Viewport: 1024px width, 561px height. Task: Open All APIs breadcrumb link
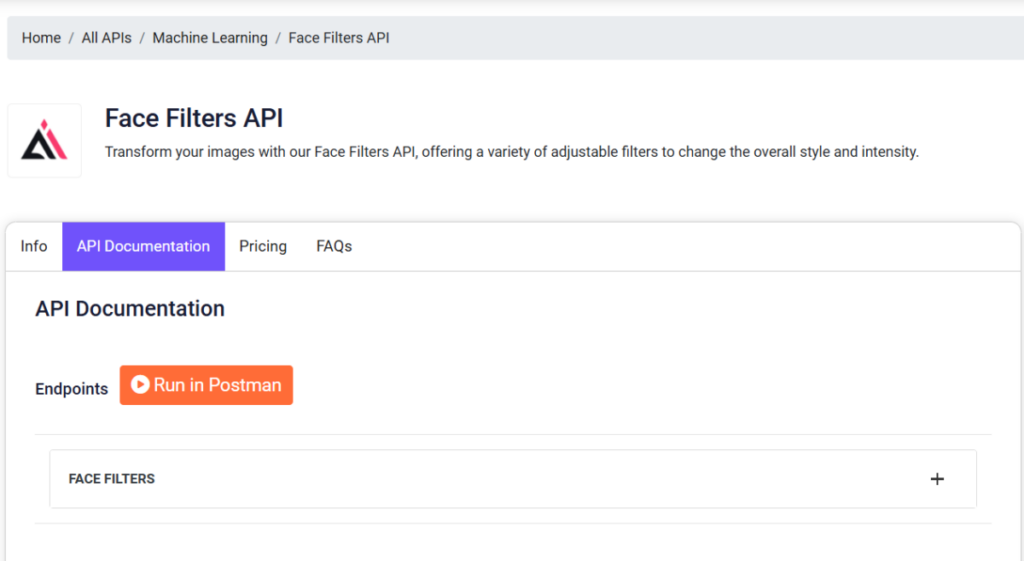point(106,38)
